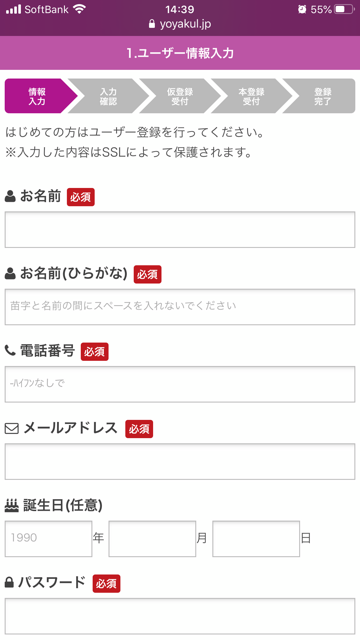Focus the birth year field showing 1990
This screenshot has width=360, height=640.
click(49, 538)
